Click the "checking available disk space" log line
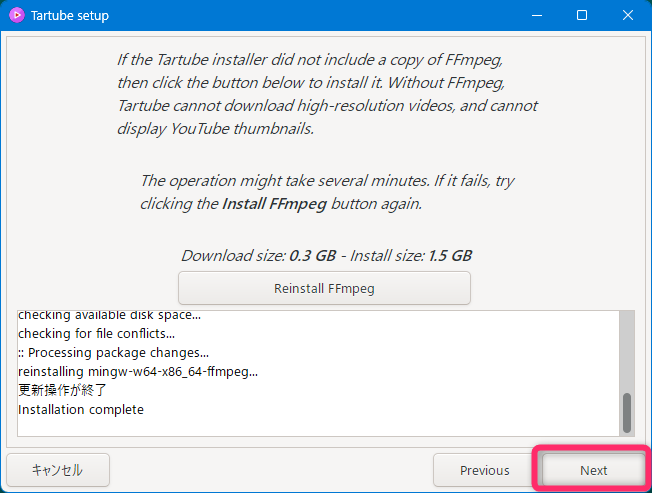This screenshot has width=652, height=493. [109, 316]
